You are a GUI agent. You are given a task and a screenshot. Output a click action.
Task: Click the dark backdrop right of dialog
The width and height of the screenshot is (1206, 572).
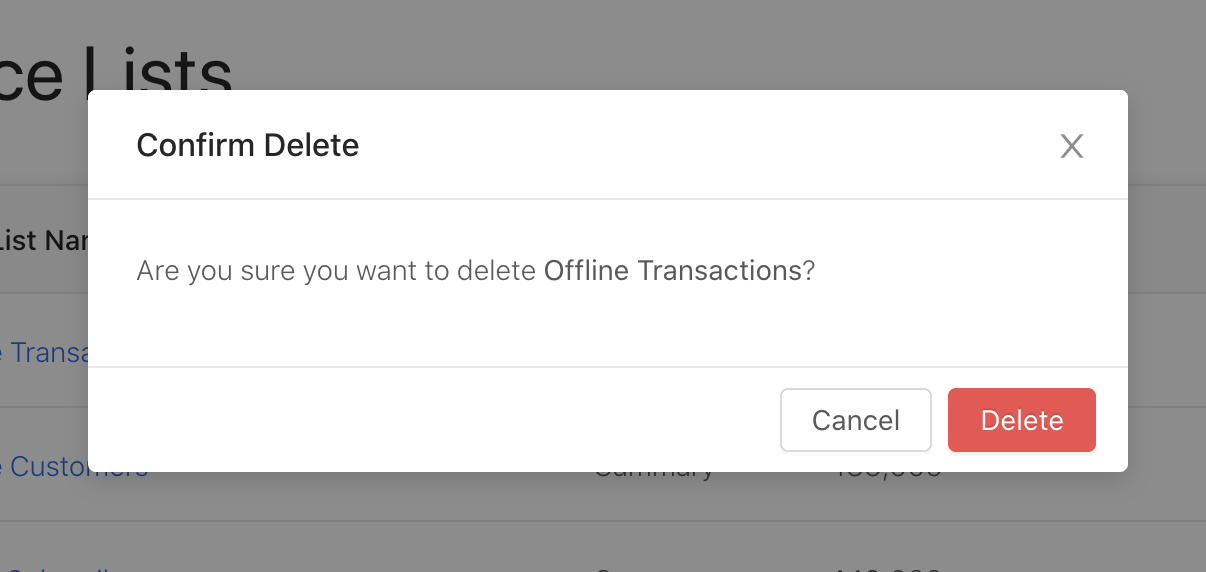[1167, 300]
